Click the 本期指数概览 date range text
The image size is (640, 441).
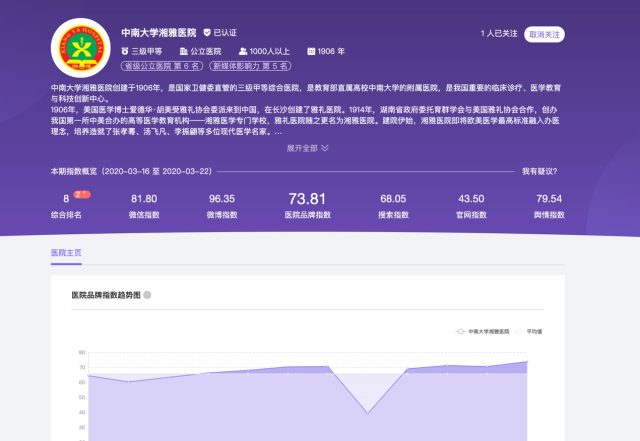[x=131, y=171]
